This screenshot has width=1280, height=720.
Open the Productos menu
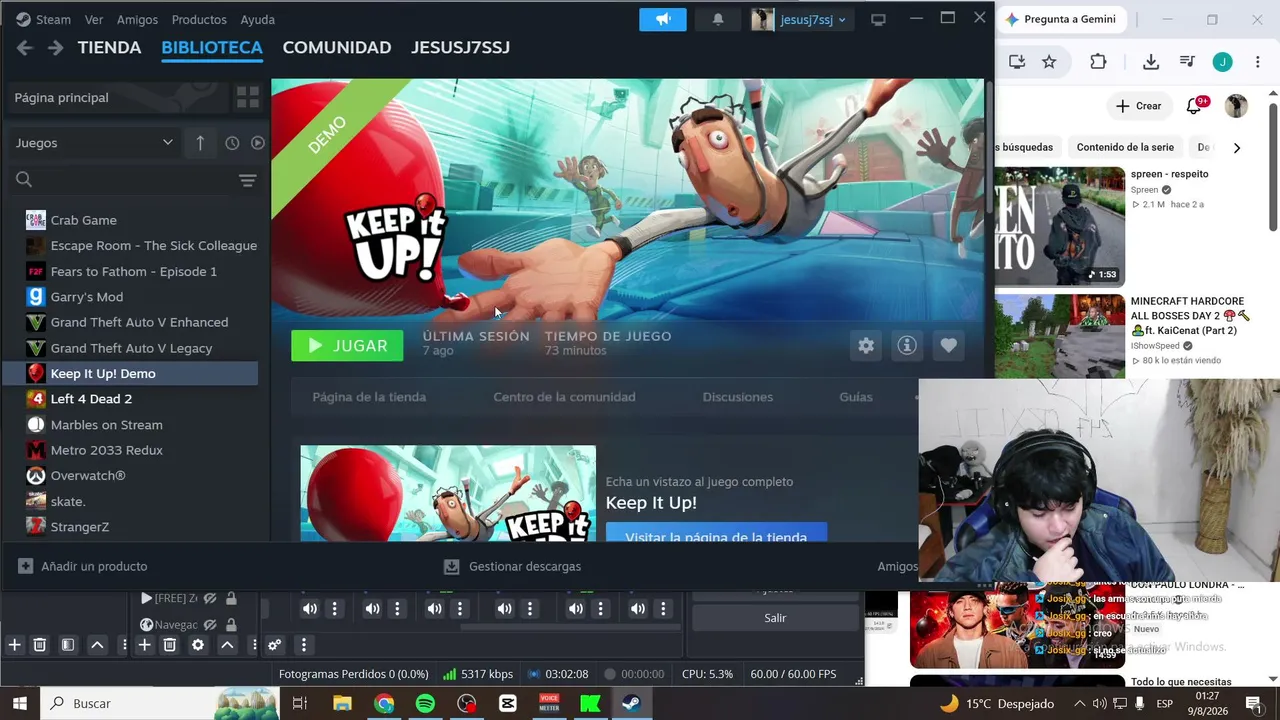199,19
